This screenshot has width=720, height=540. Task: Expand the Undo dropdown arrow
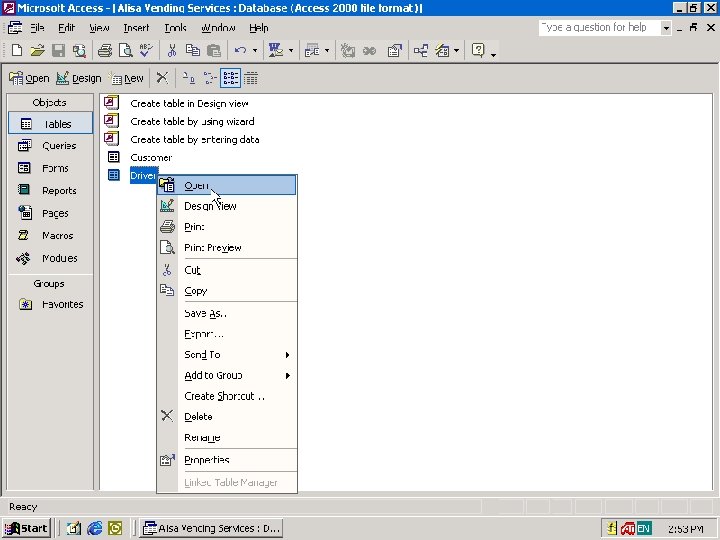coord(255,51)
